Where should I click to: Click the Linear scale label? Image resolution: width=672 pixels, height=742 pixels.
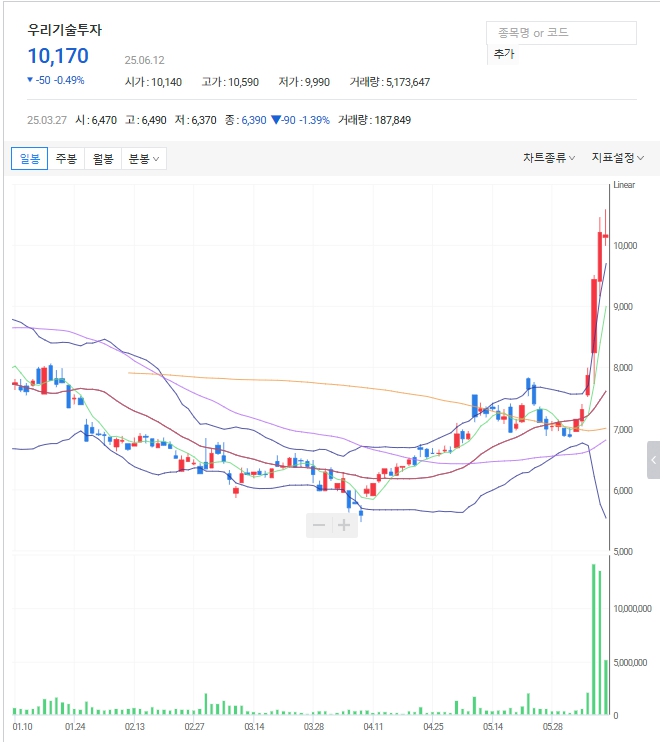click(x=624, y=185)
